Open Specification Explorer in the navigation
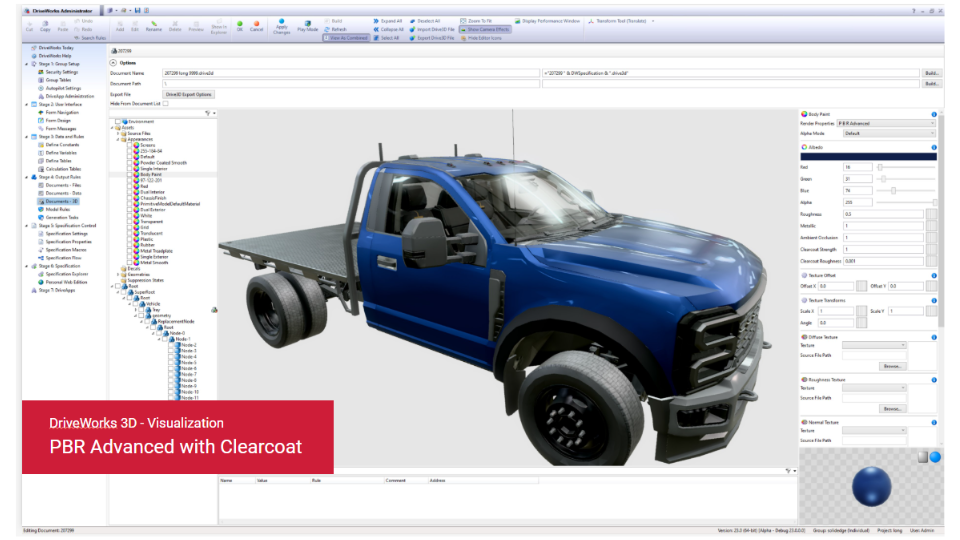 [x=63, y=274]
